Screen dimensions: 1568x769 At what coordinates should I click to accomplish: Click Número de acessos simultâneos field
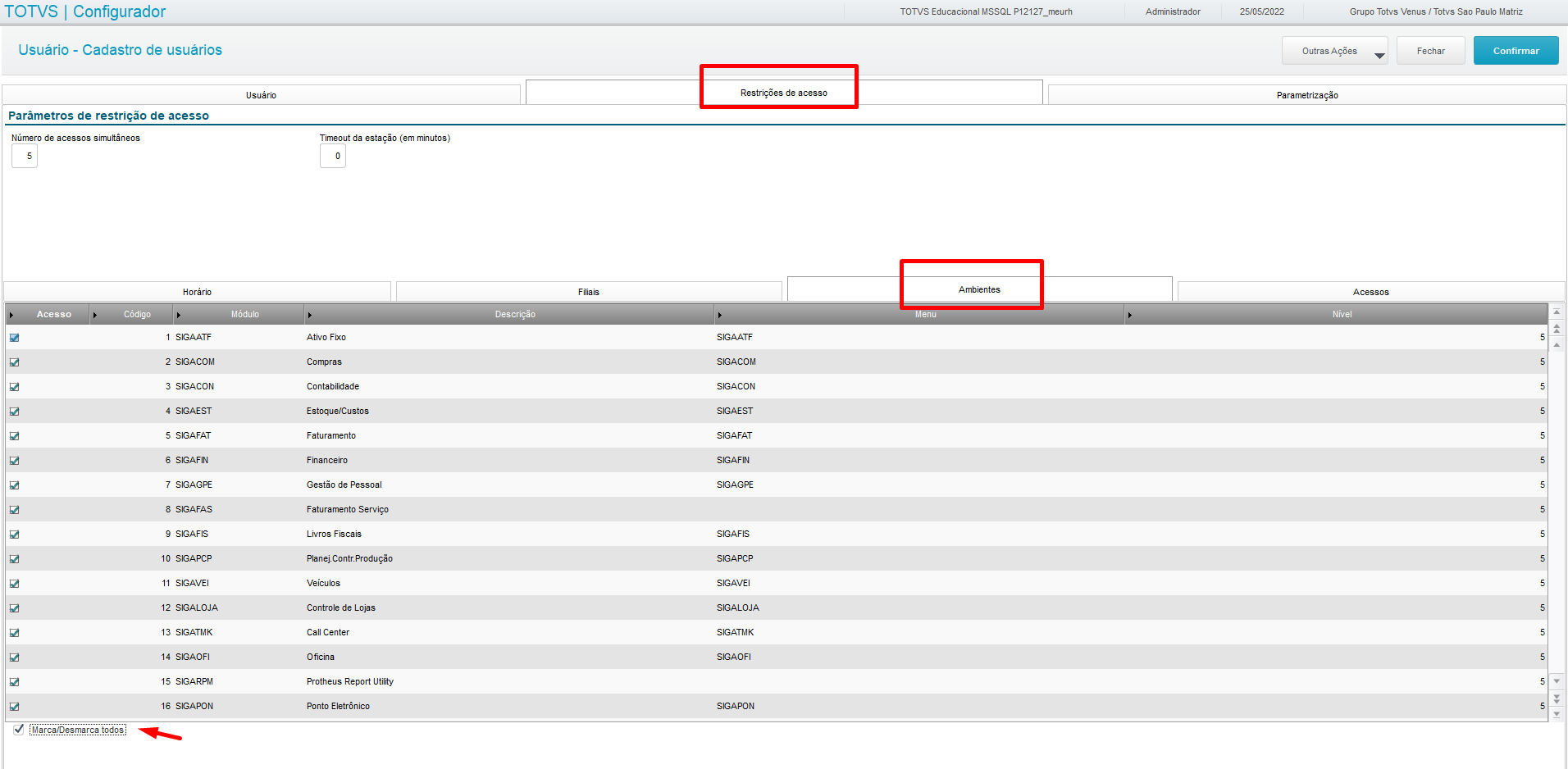pos(25,156)
